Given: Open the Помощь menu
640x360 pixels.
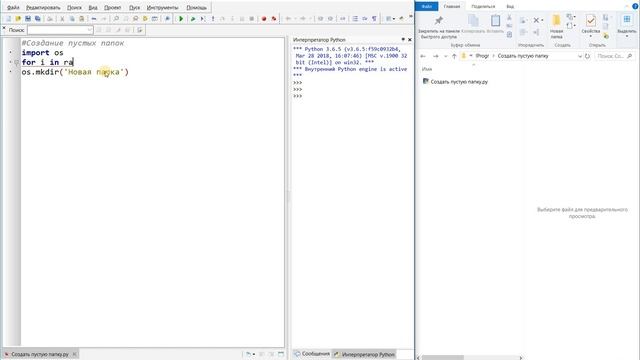Looking at the screenshot, I should point(196,7).
